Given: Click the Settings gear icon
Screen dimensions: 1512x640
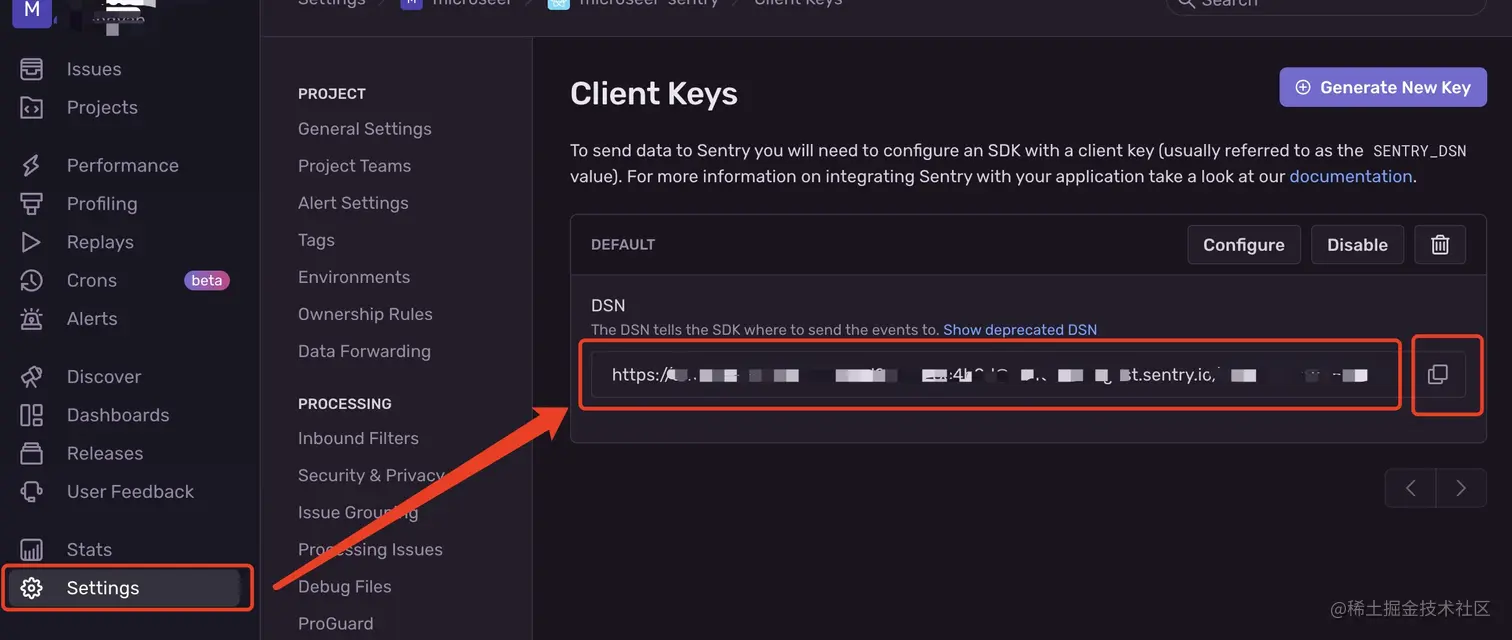Looking at the screenshot, I should 32,588.
